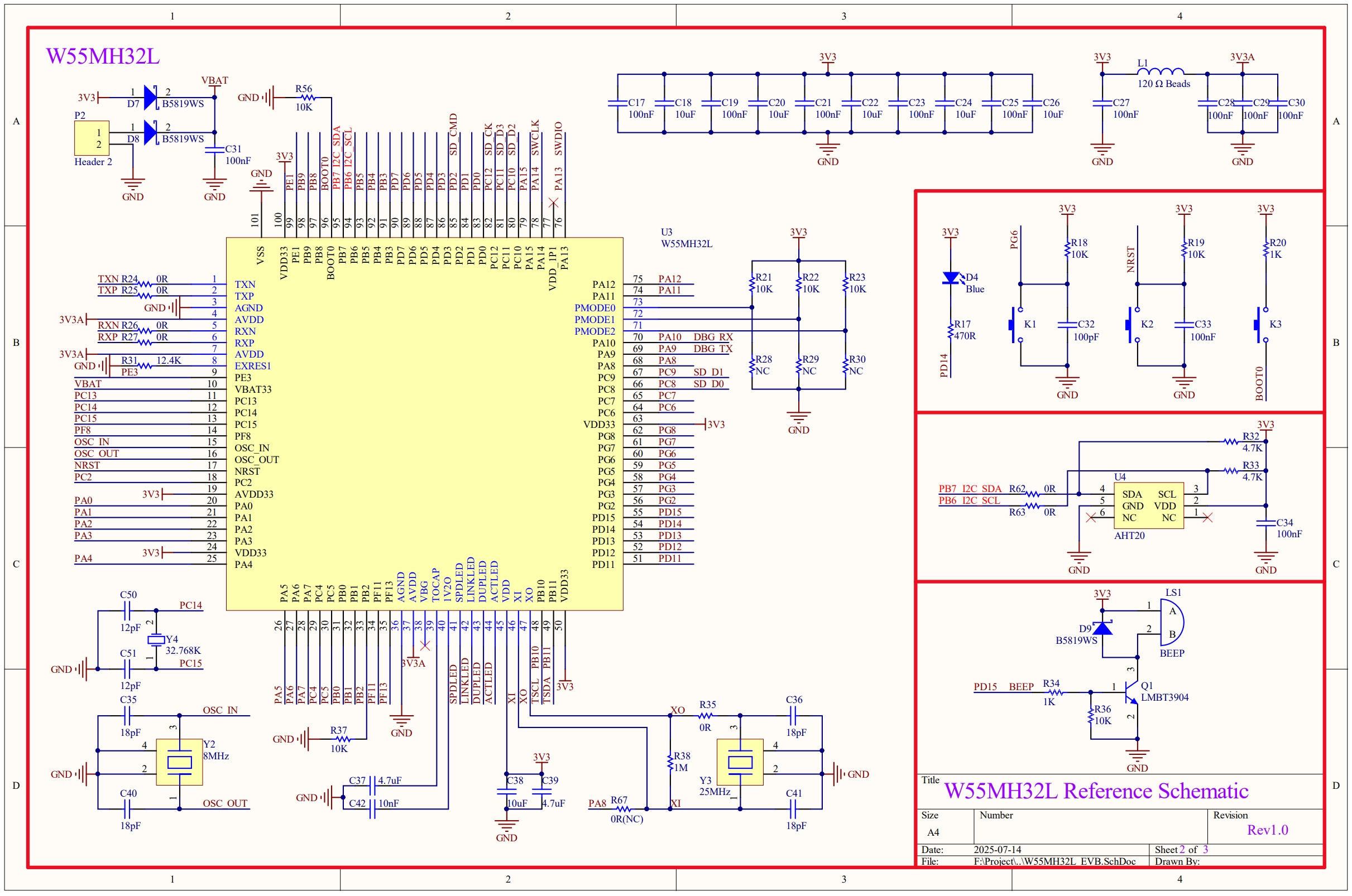The image size is (1352, 896).
Task: Click resistor R30 NC
Action: click(x=845, y=366)
